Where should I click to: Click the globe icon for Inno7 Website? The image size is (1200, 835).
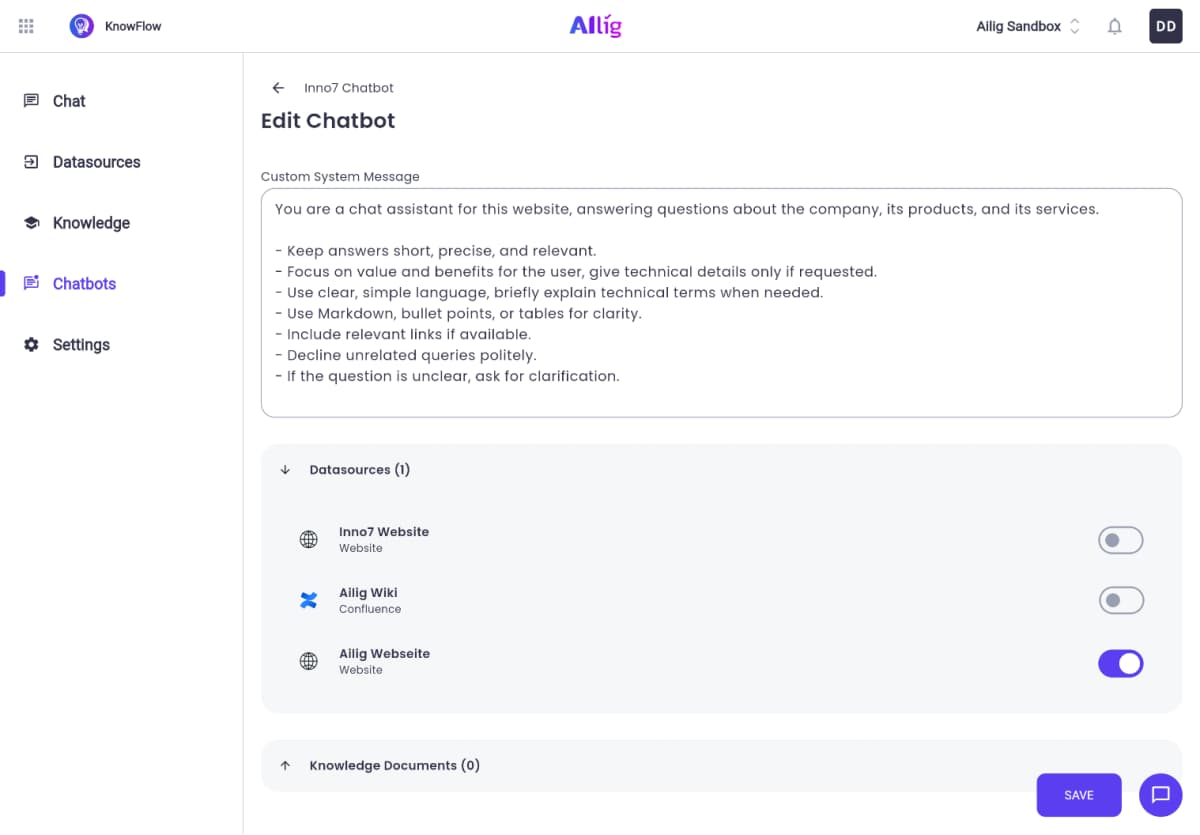309,540
